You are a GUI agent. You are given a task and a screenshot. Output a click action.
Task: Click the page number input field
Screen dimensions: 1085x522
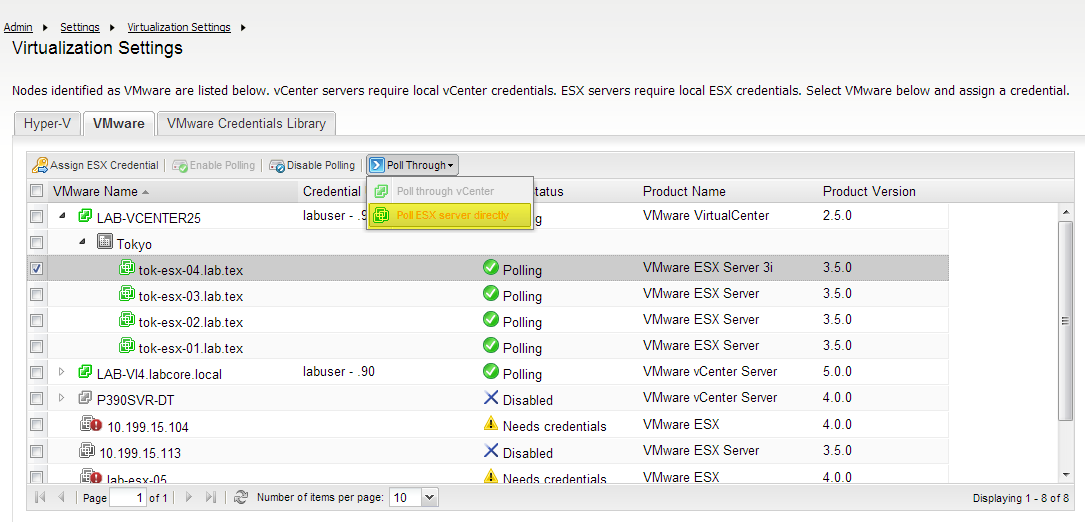(128, 497)
